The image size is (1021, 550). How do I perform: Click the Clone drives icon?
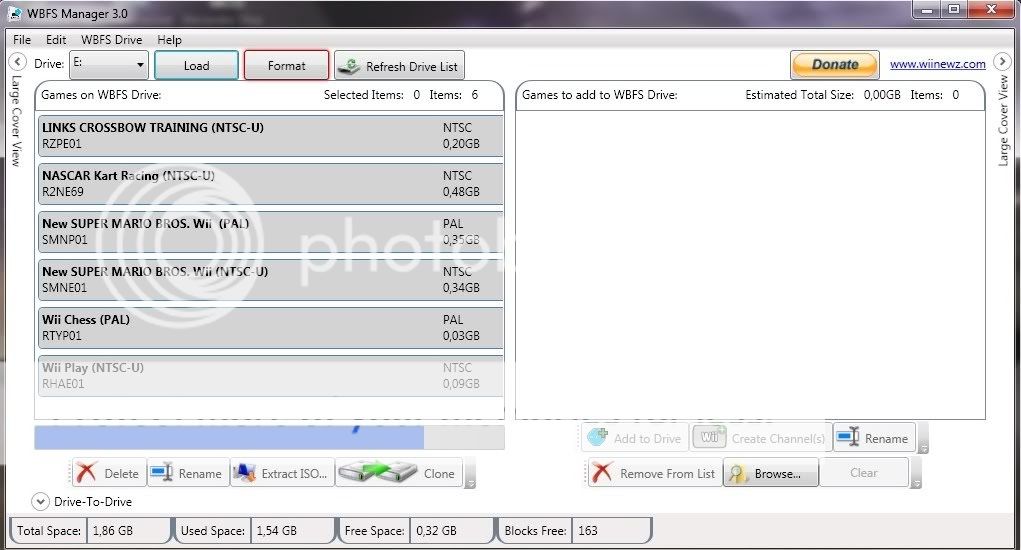tap(378, 473)
